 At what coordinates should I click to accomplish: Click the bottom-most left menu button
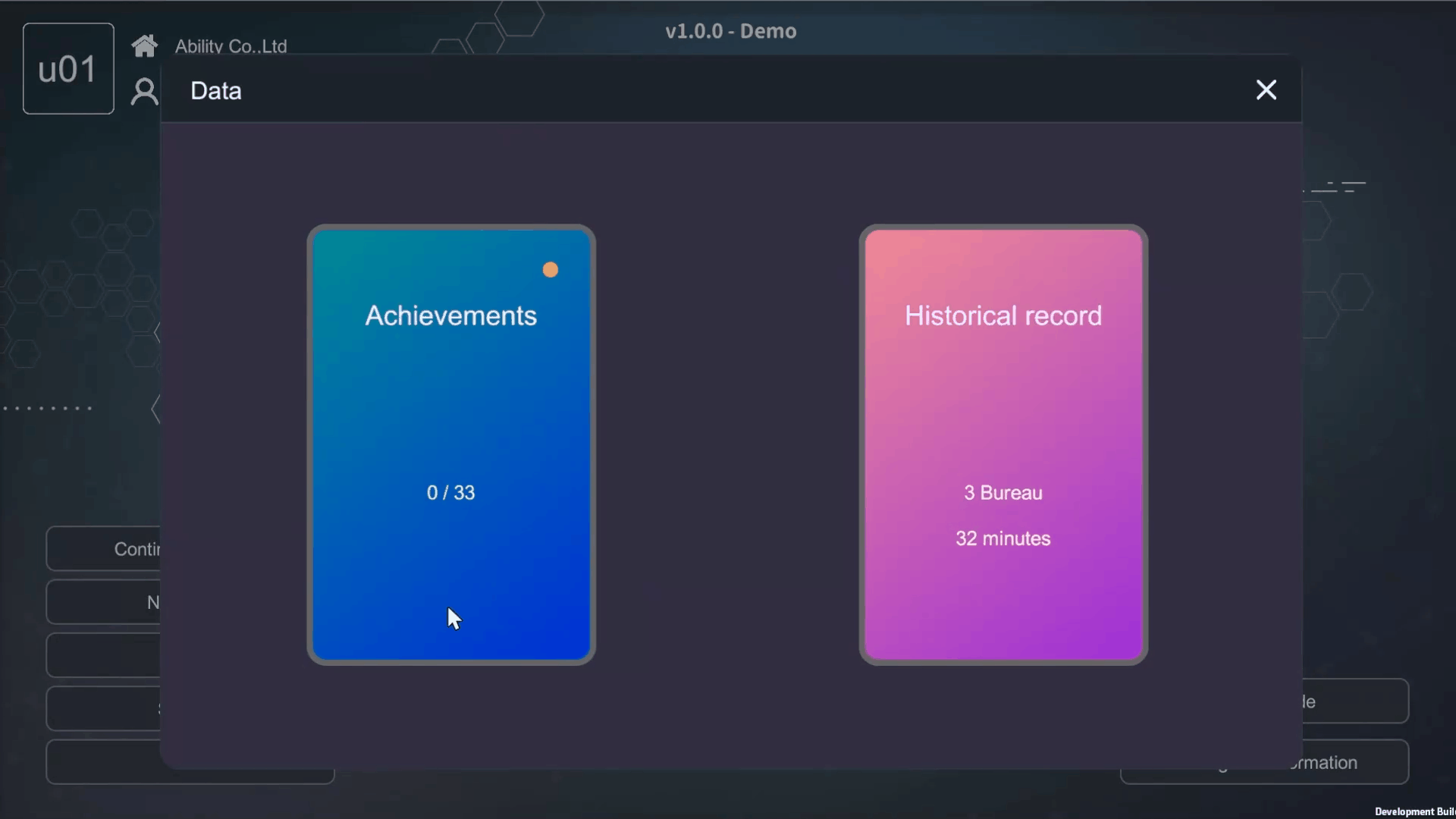point(104,762)
